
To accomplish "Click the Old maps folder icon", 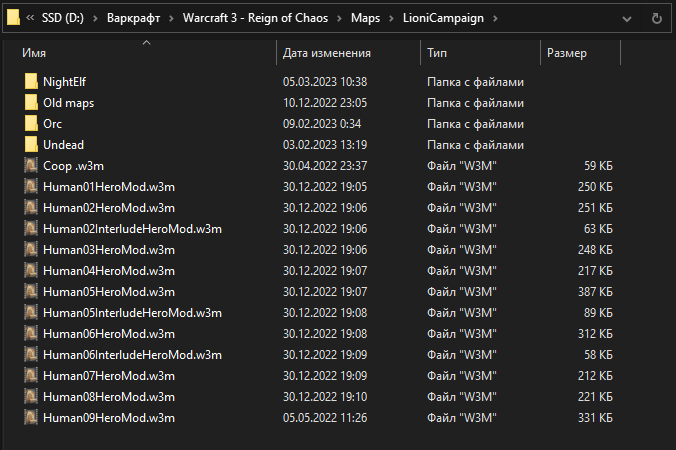I will 31,103.
